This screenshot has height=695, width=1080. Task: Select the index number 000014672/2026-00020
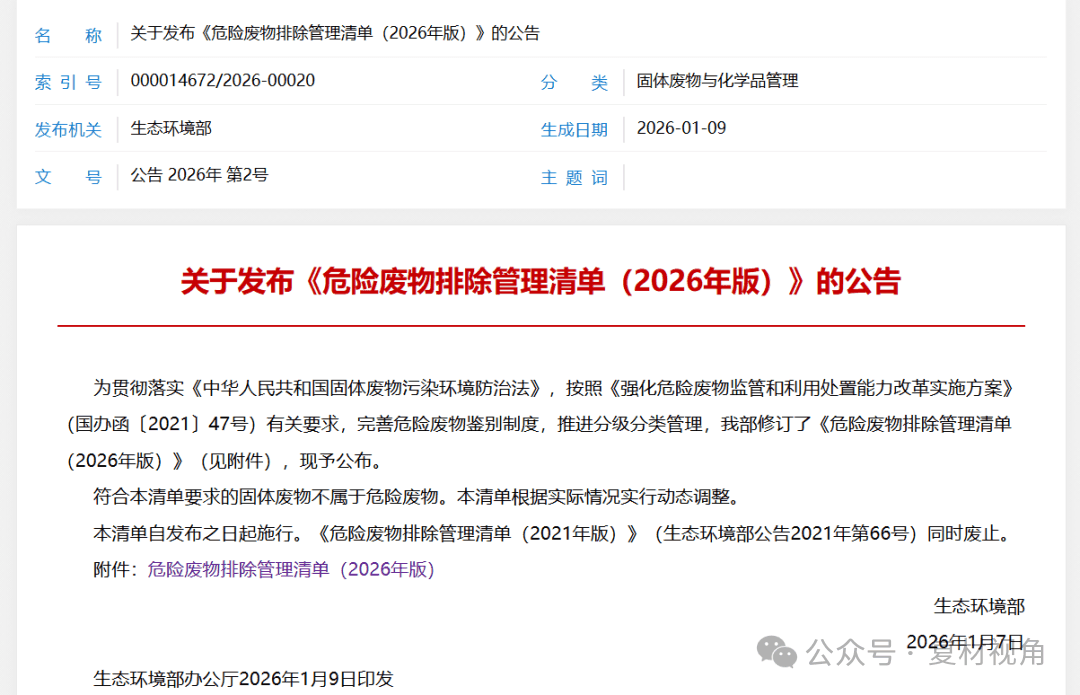[223, 81]
